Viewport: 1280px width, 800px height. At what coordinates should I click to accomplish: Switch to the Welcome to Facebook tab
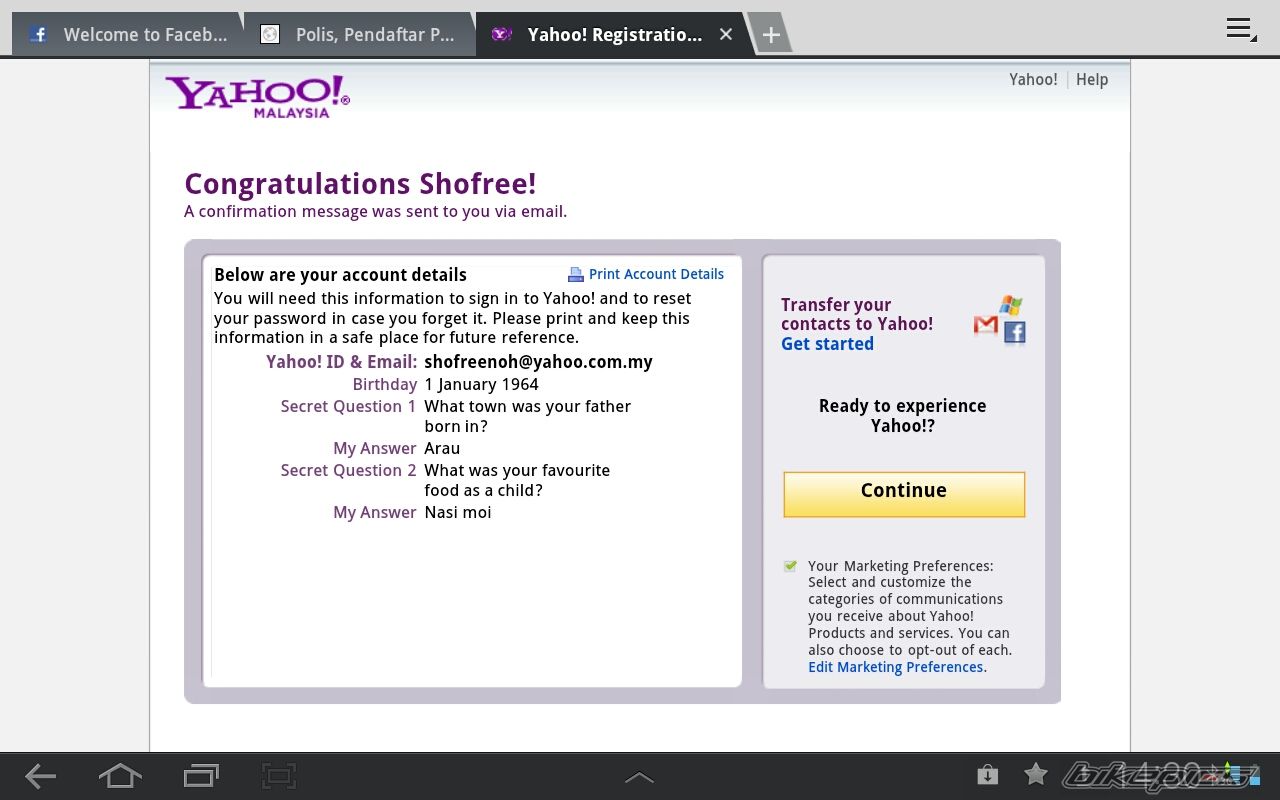pyautogui.click(x=128, y=35)
